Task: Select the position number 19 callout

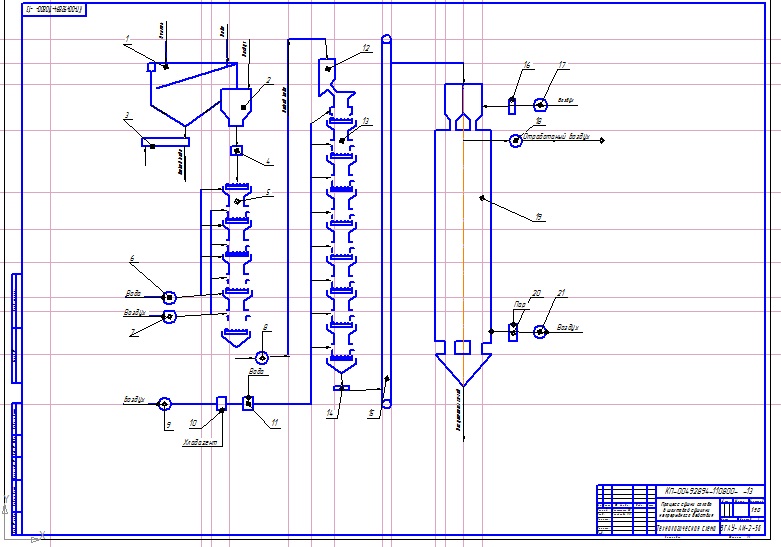Action: (538, 217)
